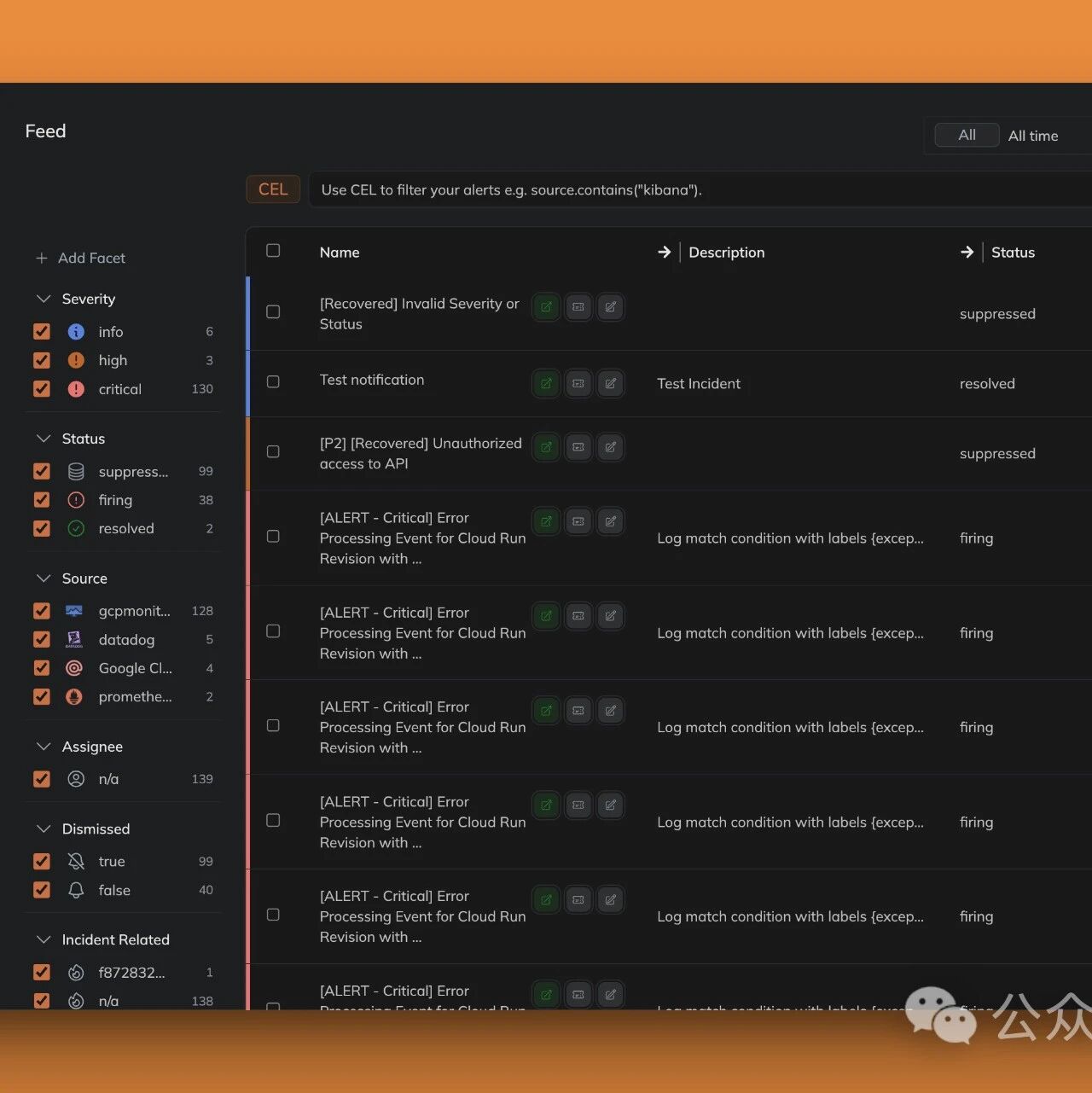The height and width of the screenshot is (1093, 1092).
Task: Select the Invalid Severity or Status row checkbox
Action: pos(273,312)
